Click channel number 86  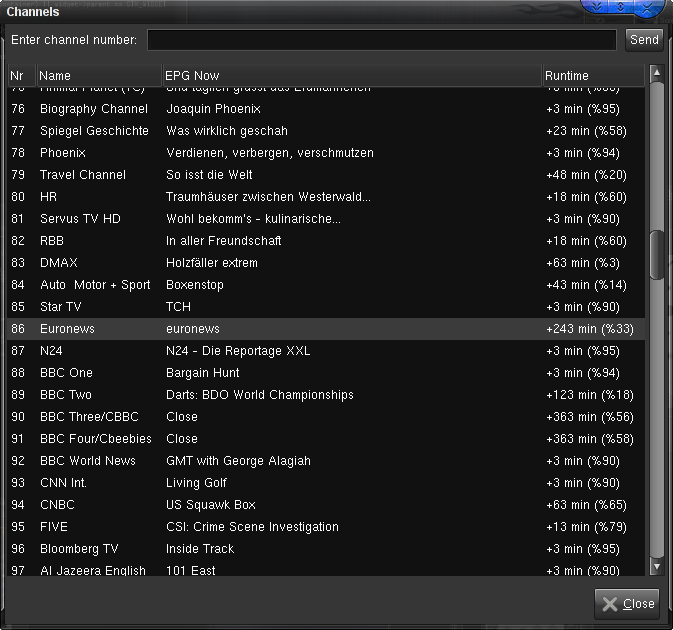[18, 329]
